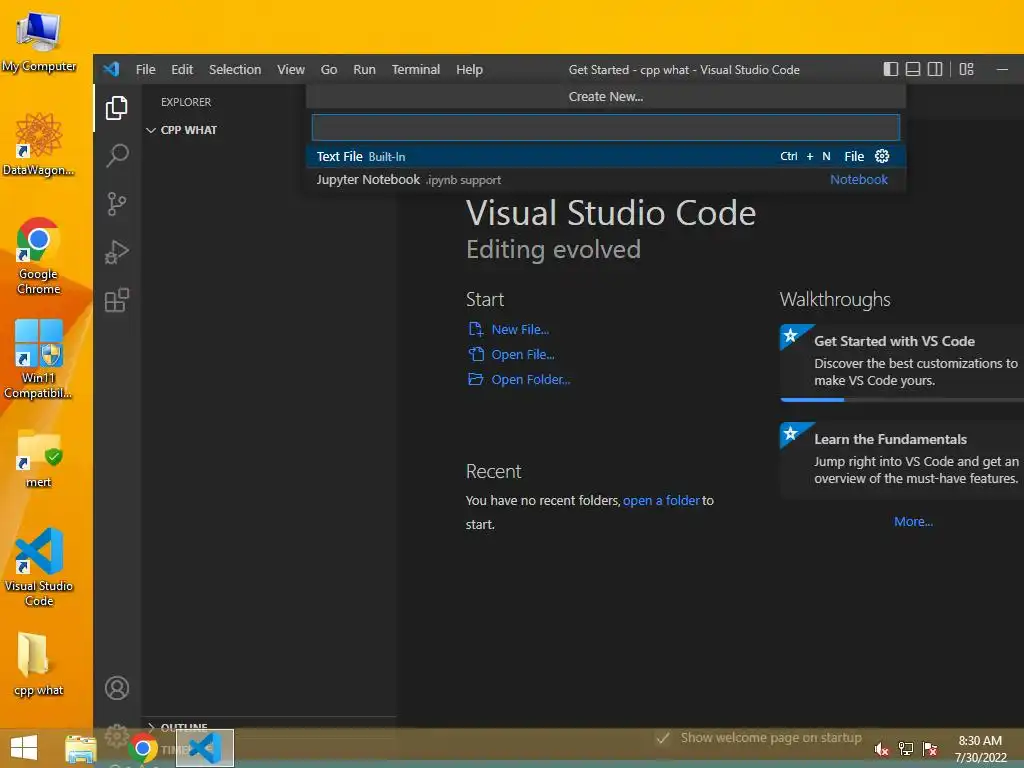Open Get Started with VS Code walkthrough
The height and width of the screenshot is (768, 1024).
902,362
